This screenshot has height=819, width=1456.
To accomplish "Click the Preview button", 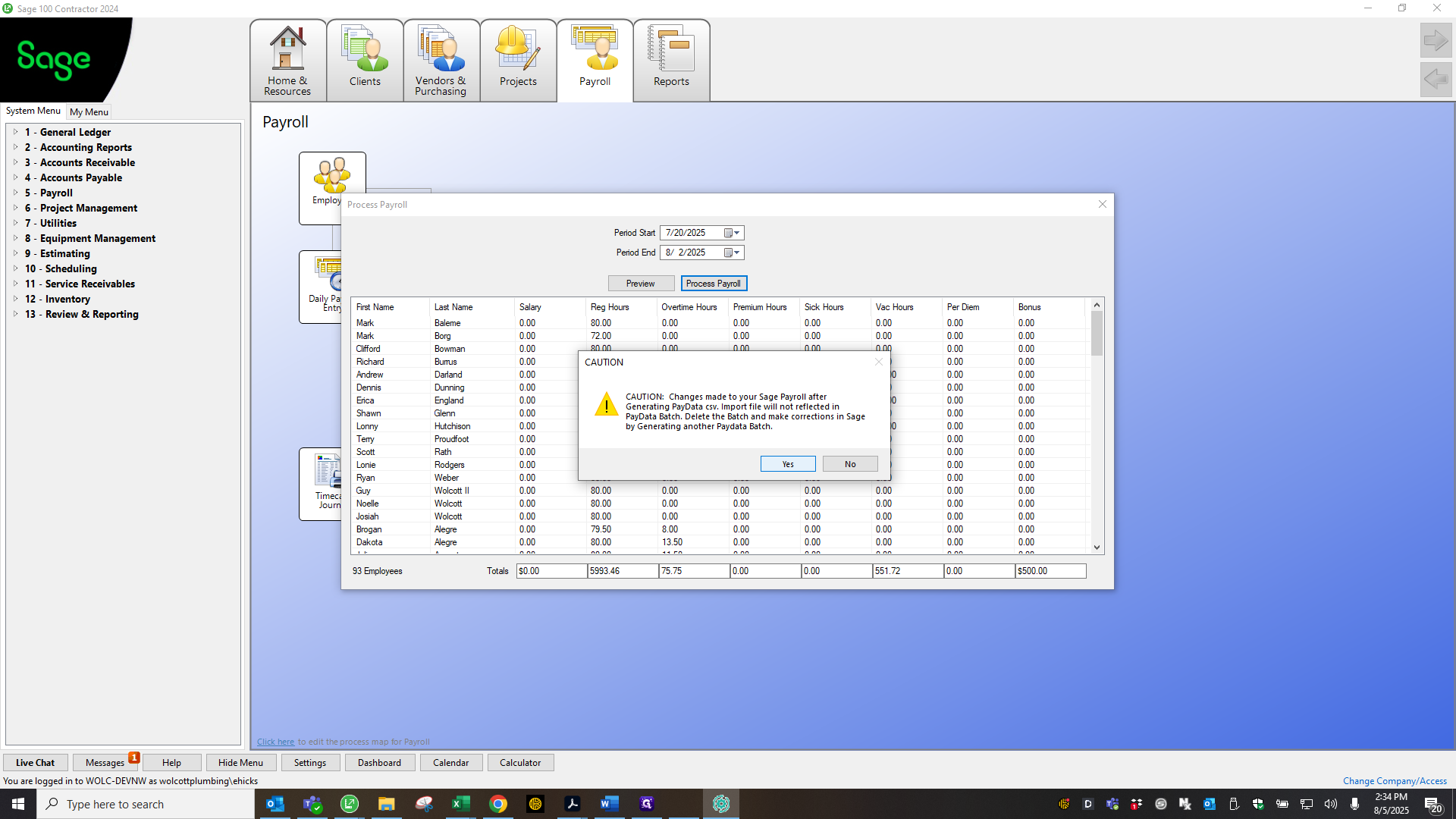I will click(641, 284).
